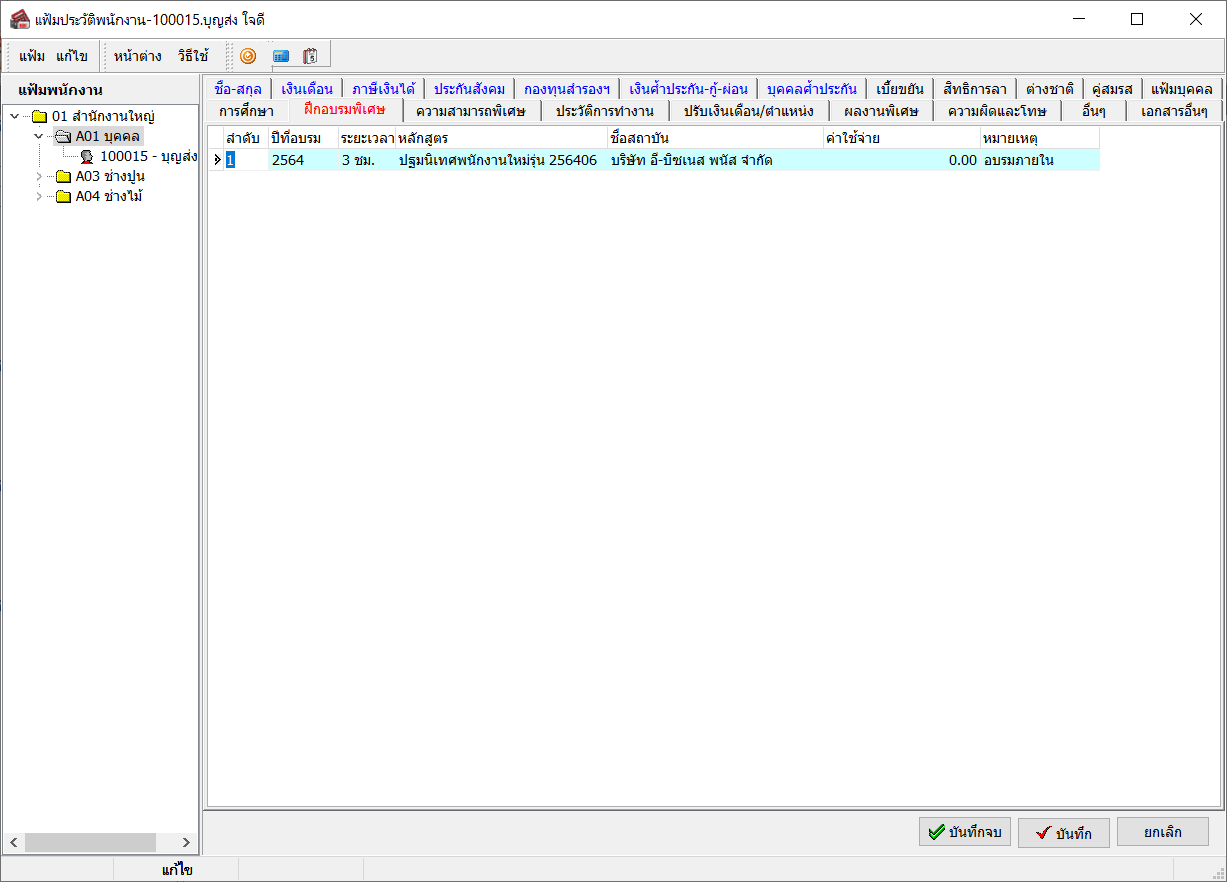Viewport: 1227px width, 882px height.
Task: Open the แฟ้ม menu
Action: [32, 56]
